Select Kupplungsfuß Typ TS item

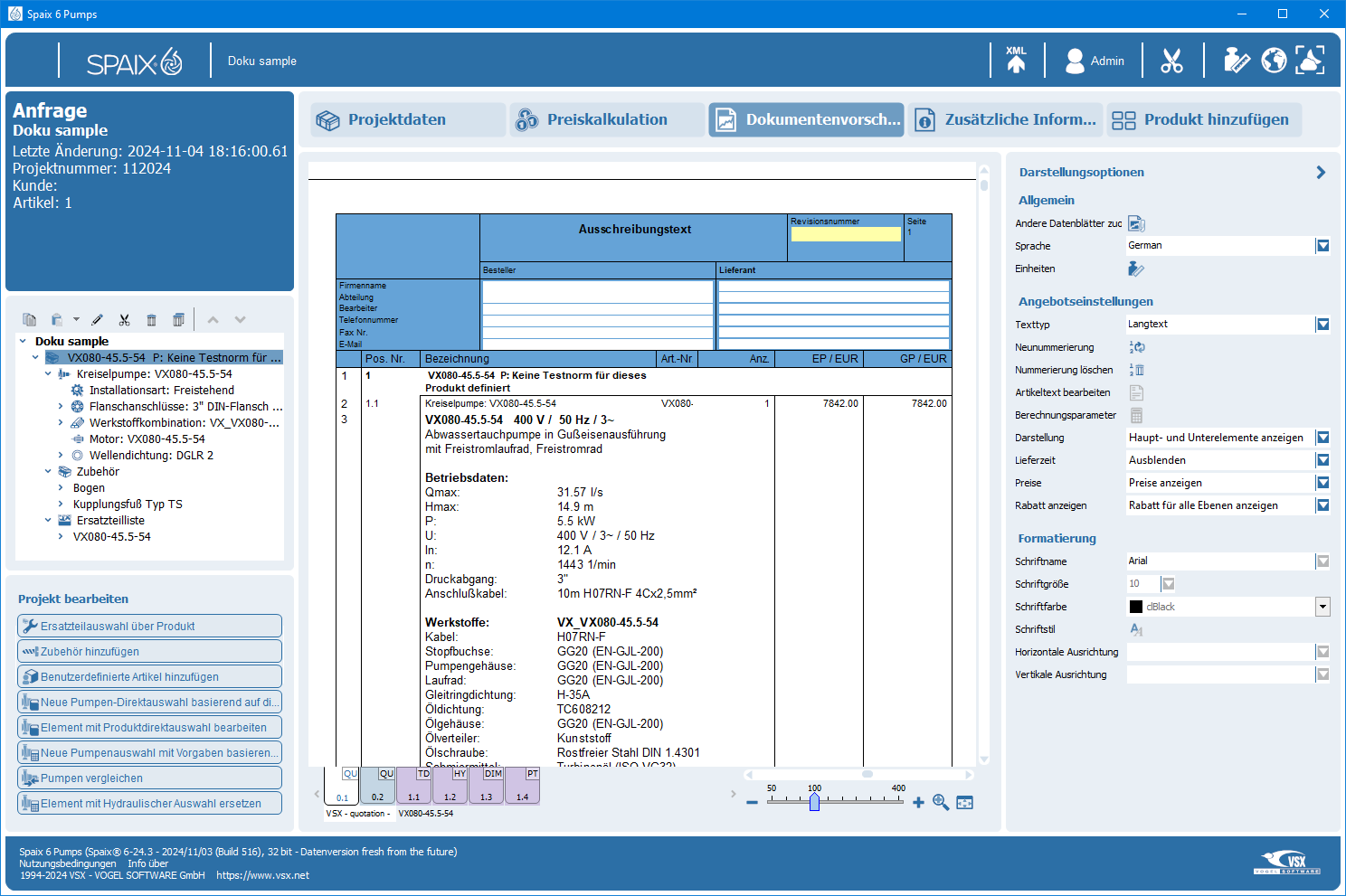(x=128, y=504)
